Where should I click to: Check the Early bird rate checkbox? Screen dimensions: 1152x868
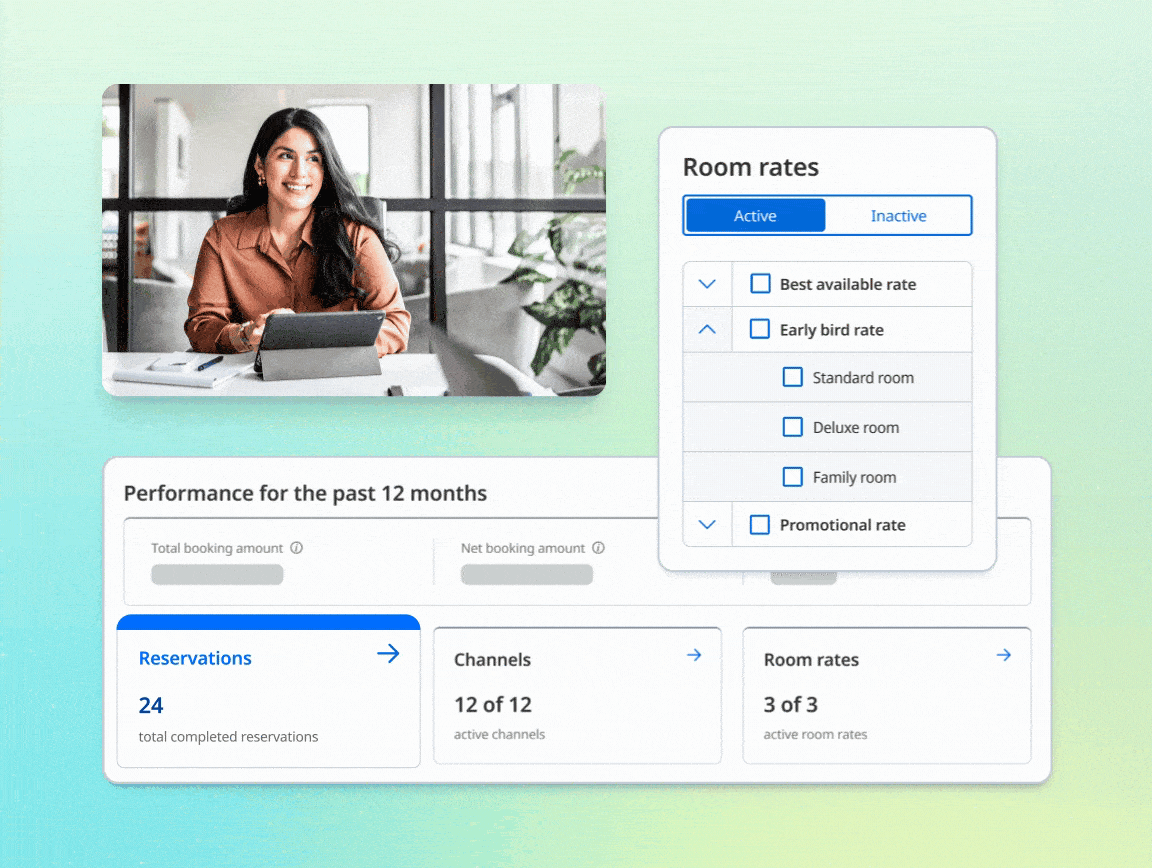click(760, 329)
